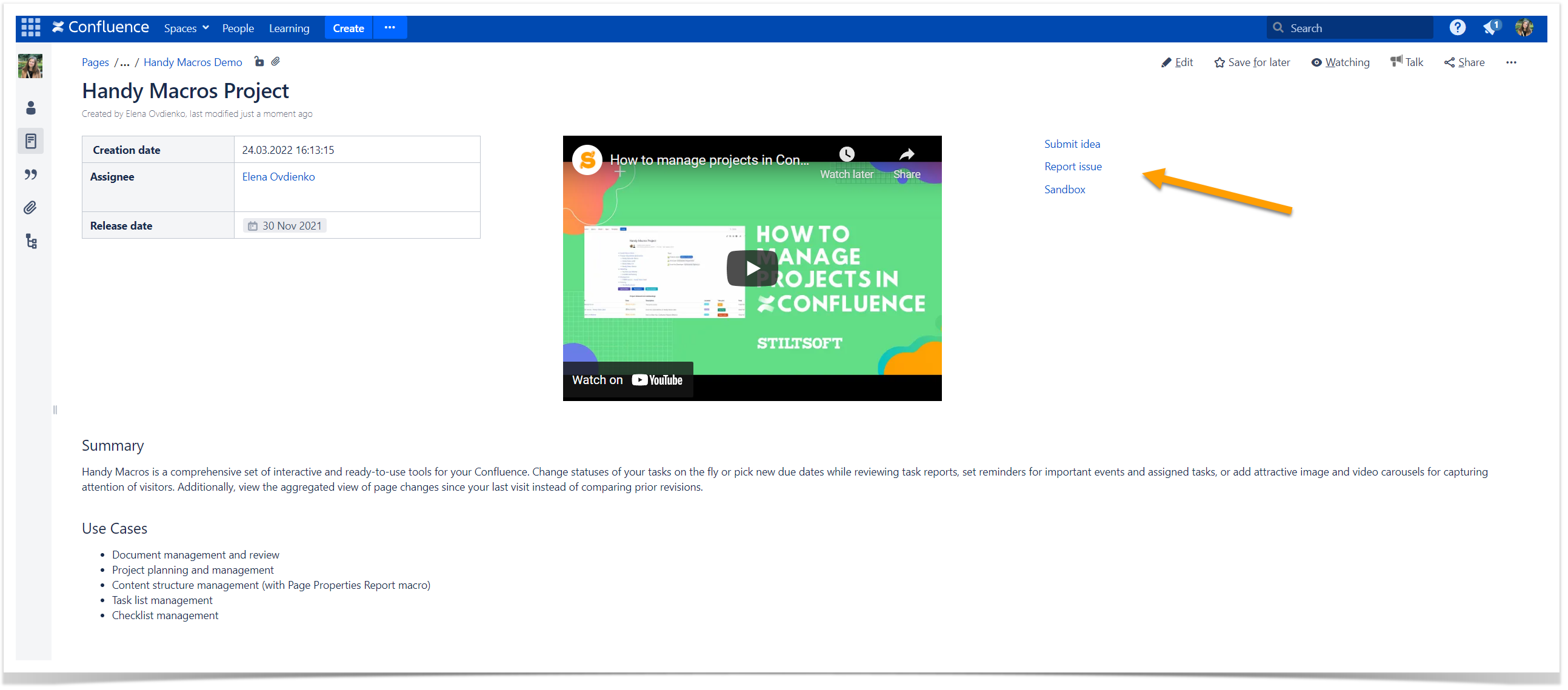
Task: Share this page
Action: (1464, 62)
